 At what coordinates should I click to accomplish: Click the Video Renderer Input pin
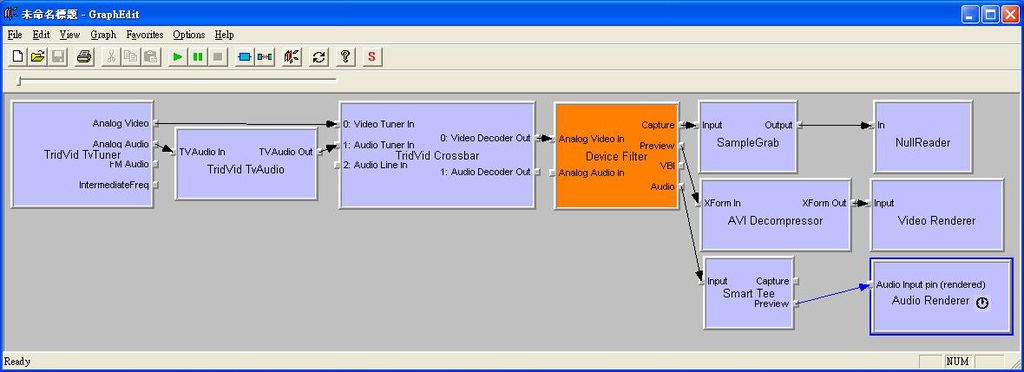tap(869, 204)
